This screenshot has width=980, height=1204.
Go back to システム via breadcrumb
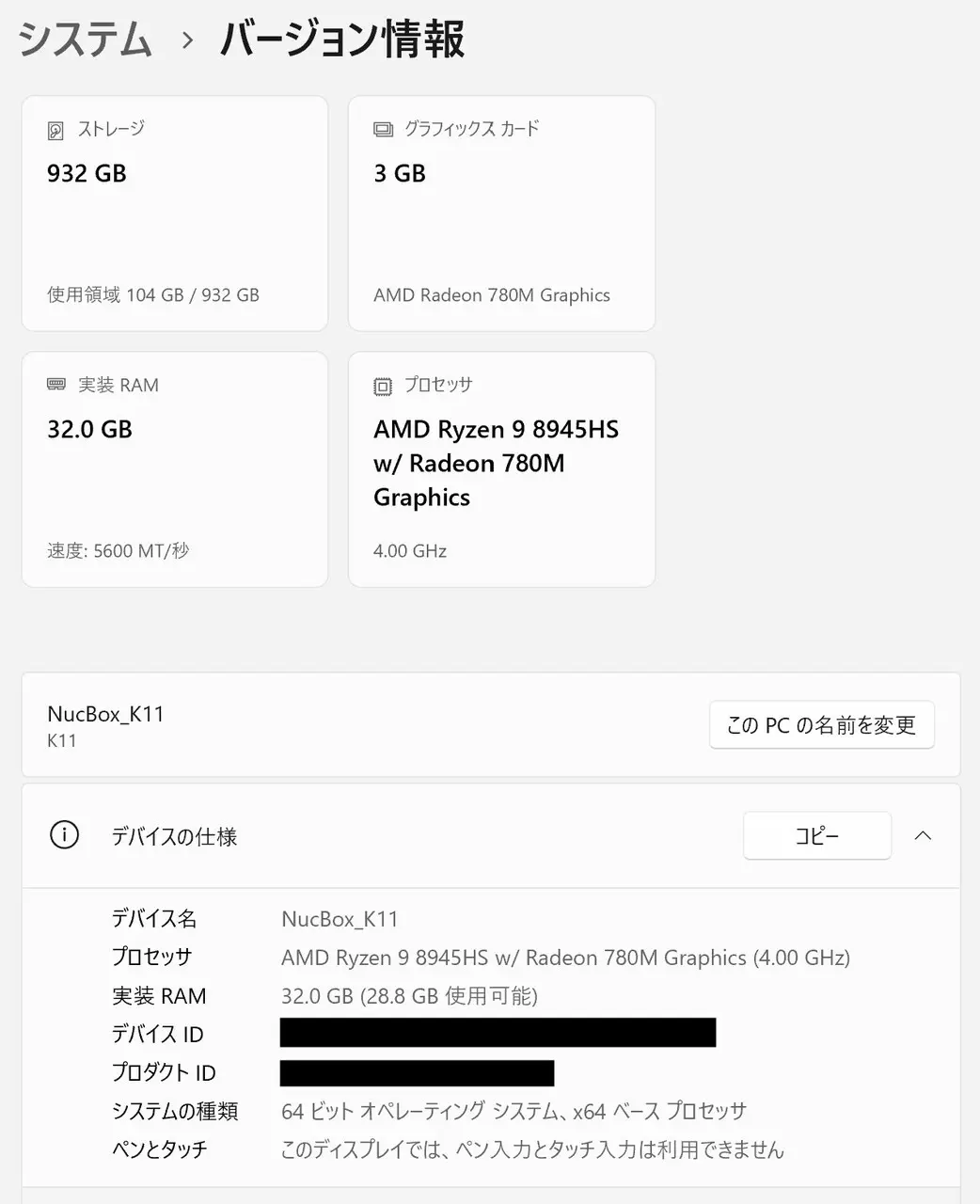[x=85, y=40]
